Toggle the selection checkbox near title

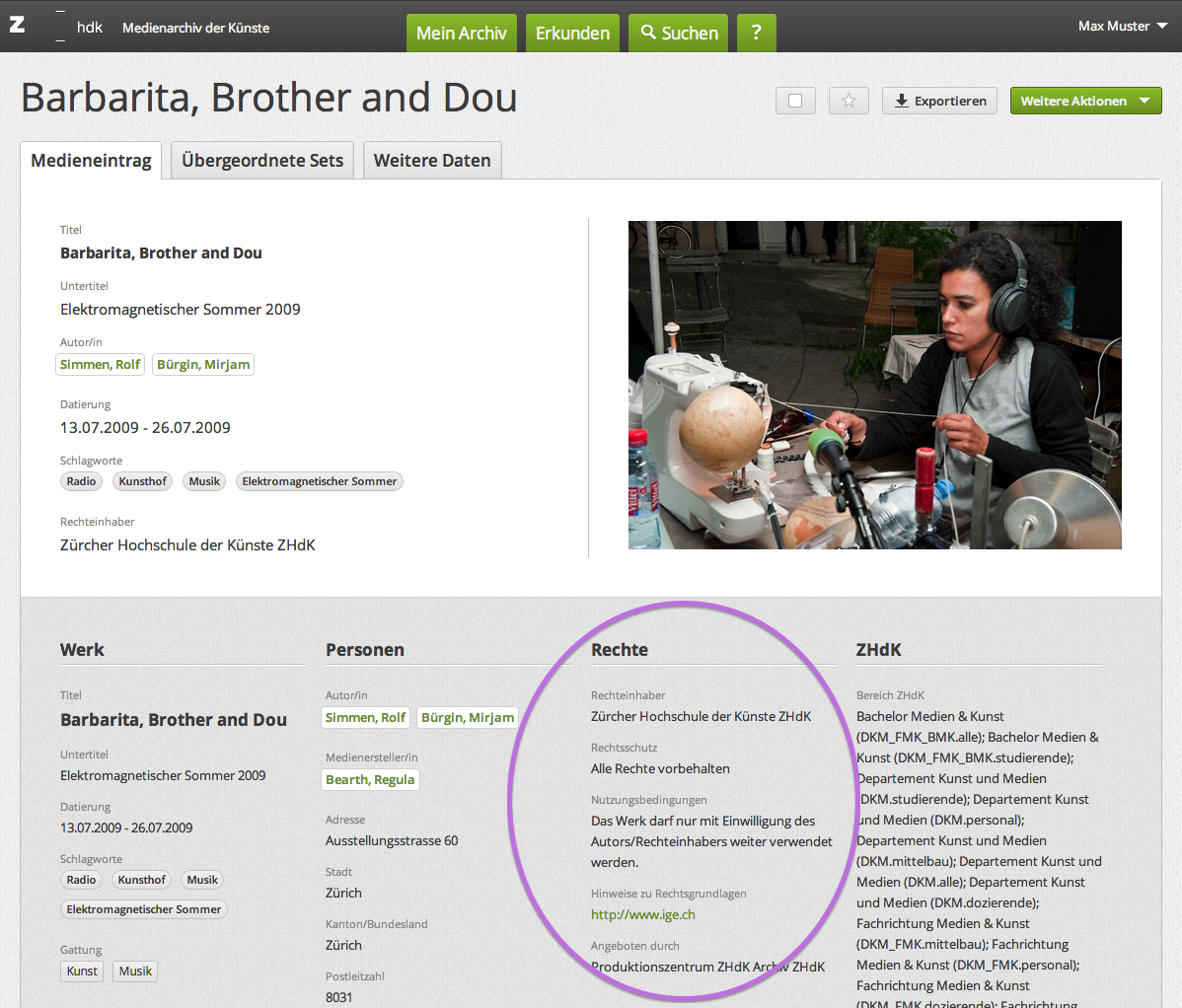click(795, 101)
